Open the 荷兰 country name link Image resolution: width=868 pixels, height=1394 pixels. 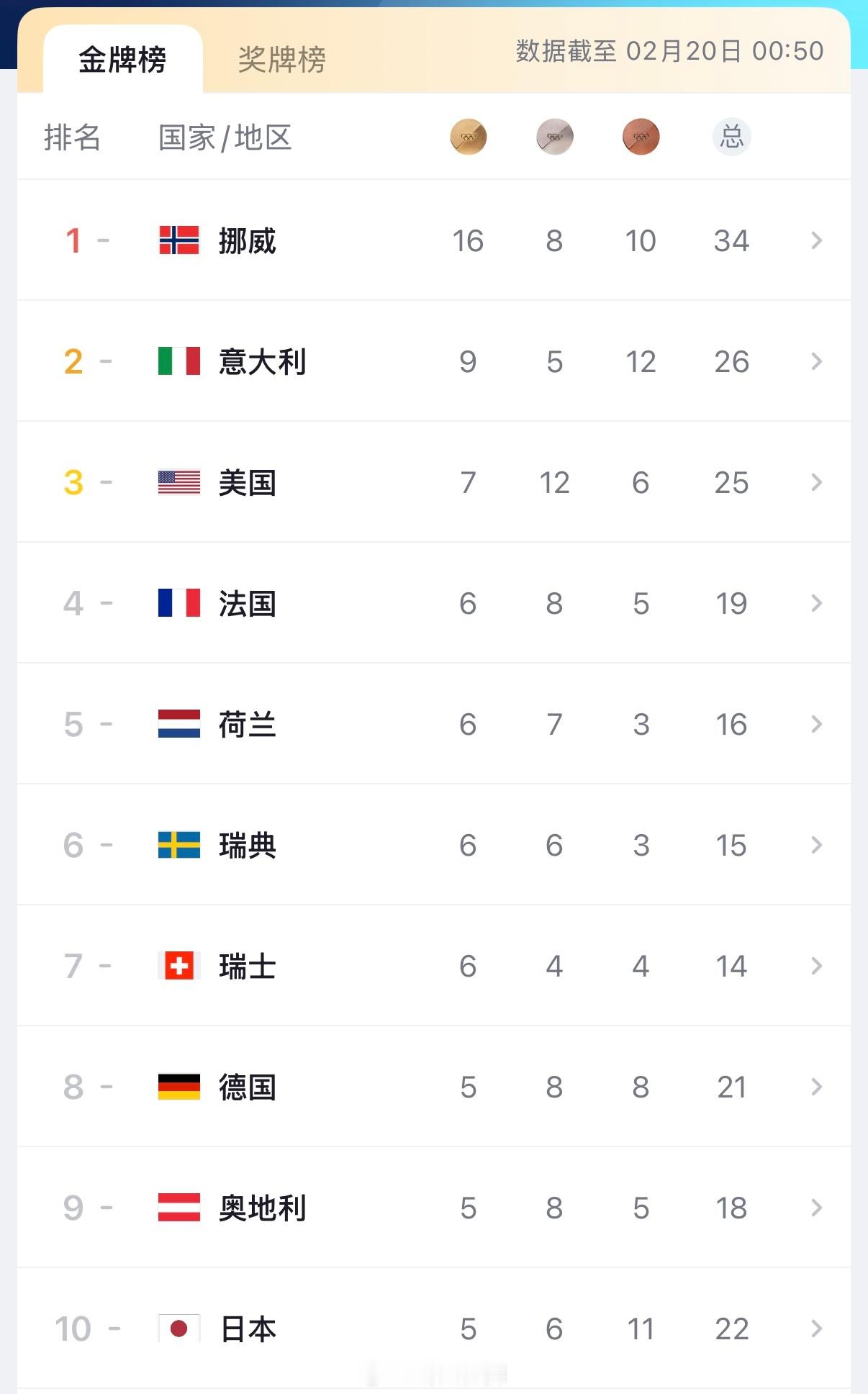coord(247,724)
